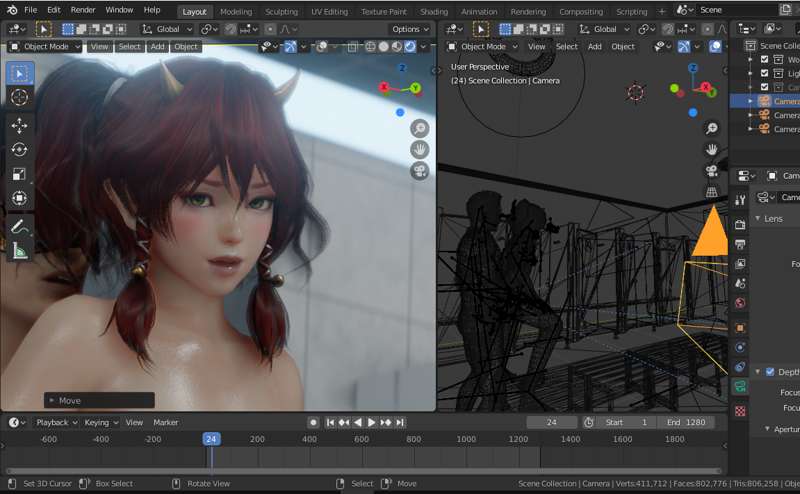The image size is (800, 494).
Task: Open the Physics properties tab
Action: tap(740, 348)
